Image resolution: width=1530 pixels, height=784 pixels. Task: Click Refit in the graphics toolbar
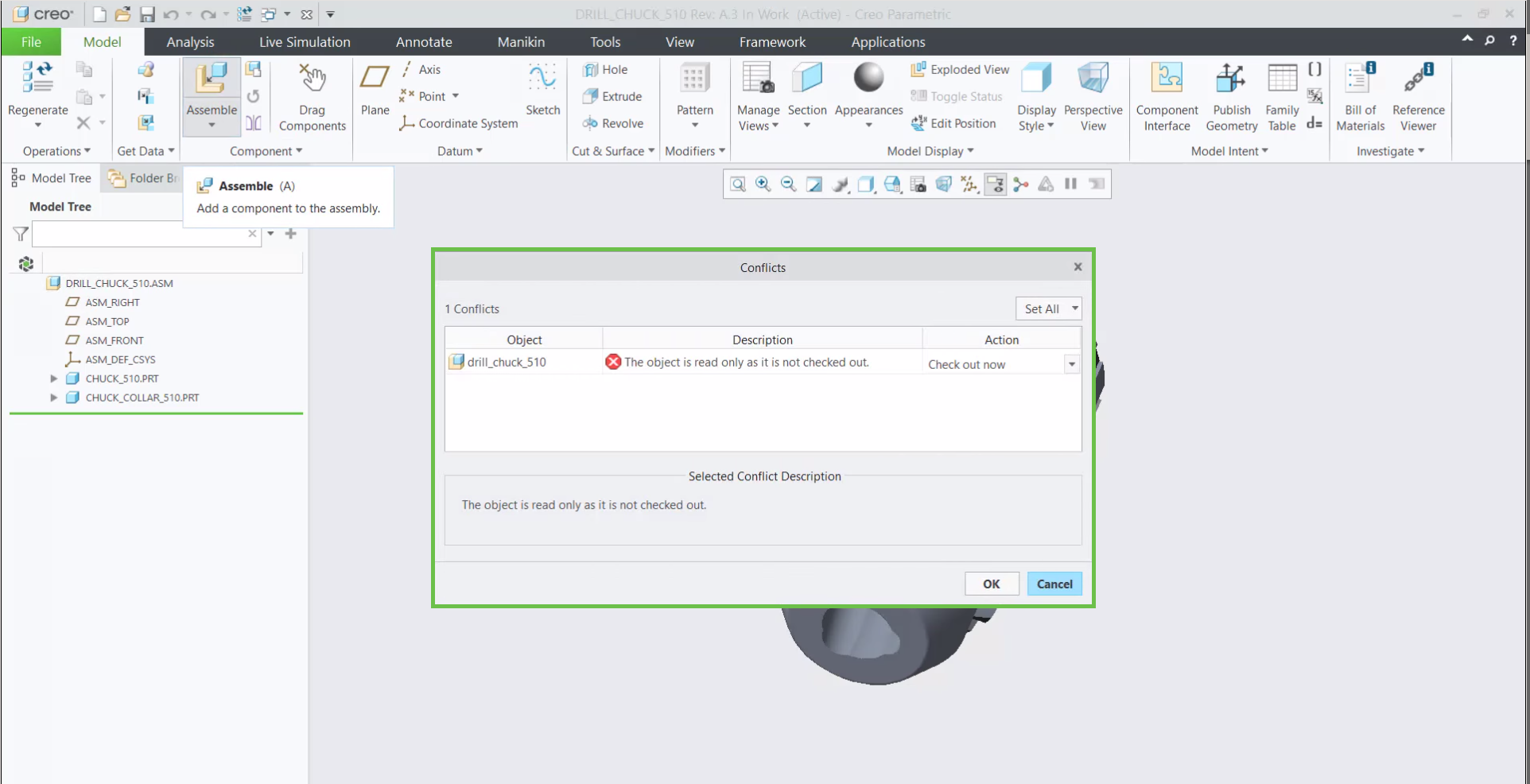click(x=738, y=184)
